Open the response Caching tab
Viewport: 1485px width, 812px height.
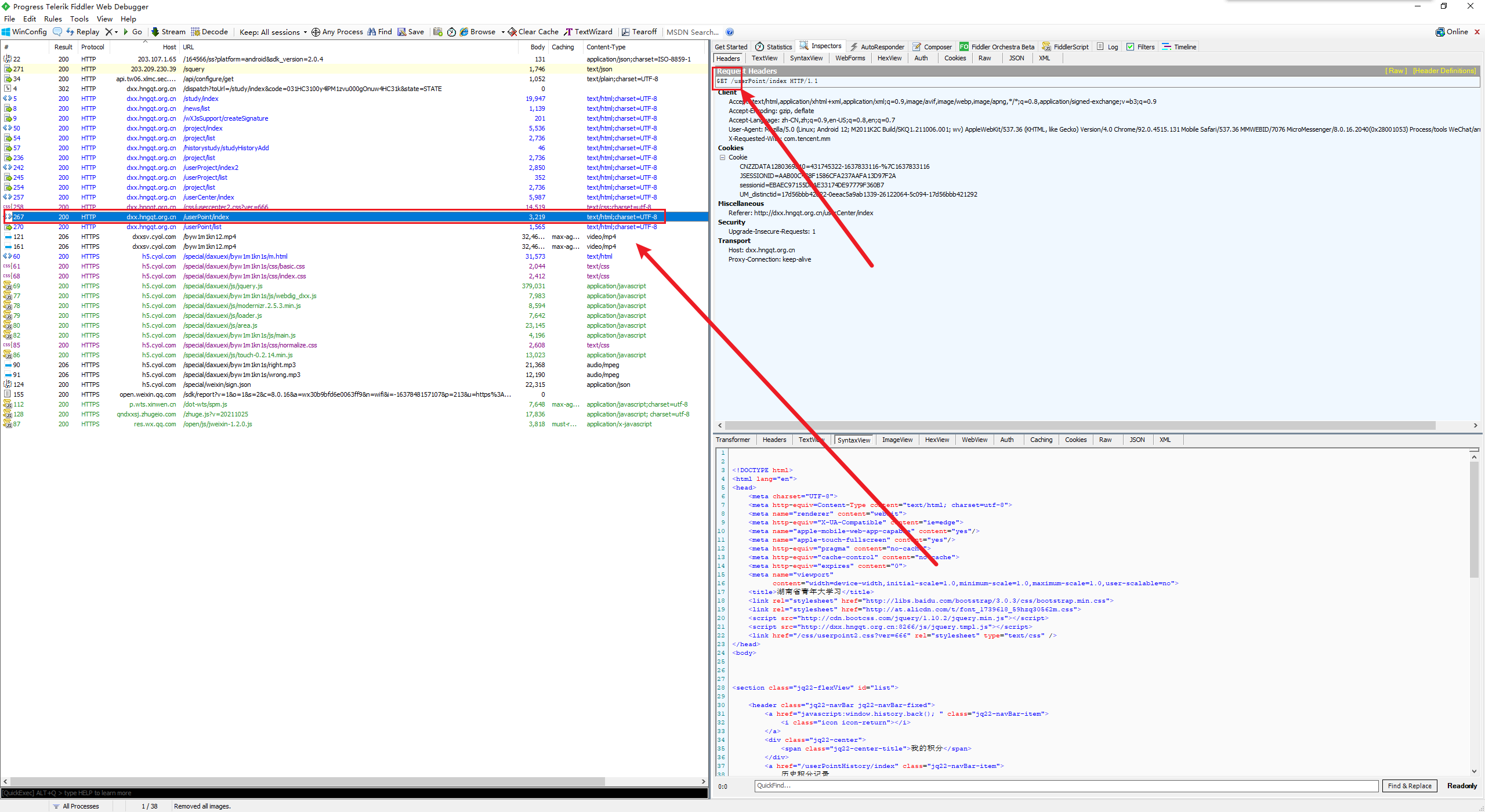click(1041, 440)
